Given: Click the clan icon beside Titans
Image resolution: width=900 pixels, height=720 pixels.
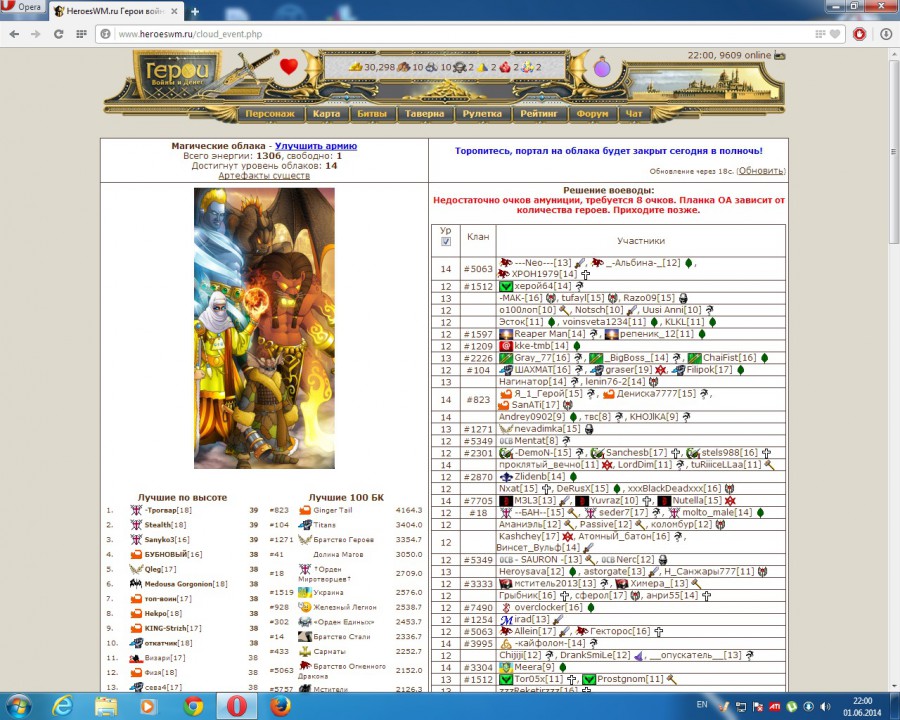Looking at the screenshot, I should click(x=305, y=525).
